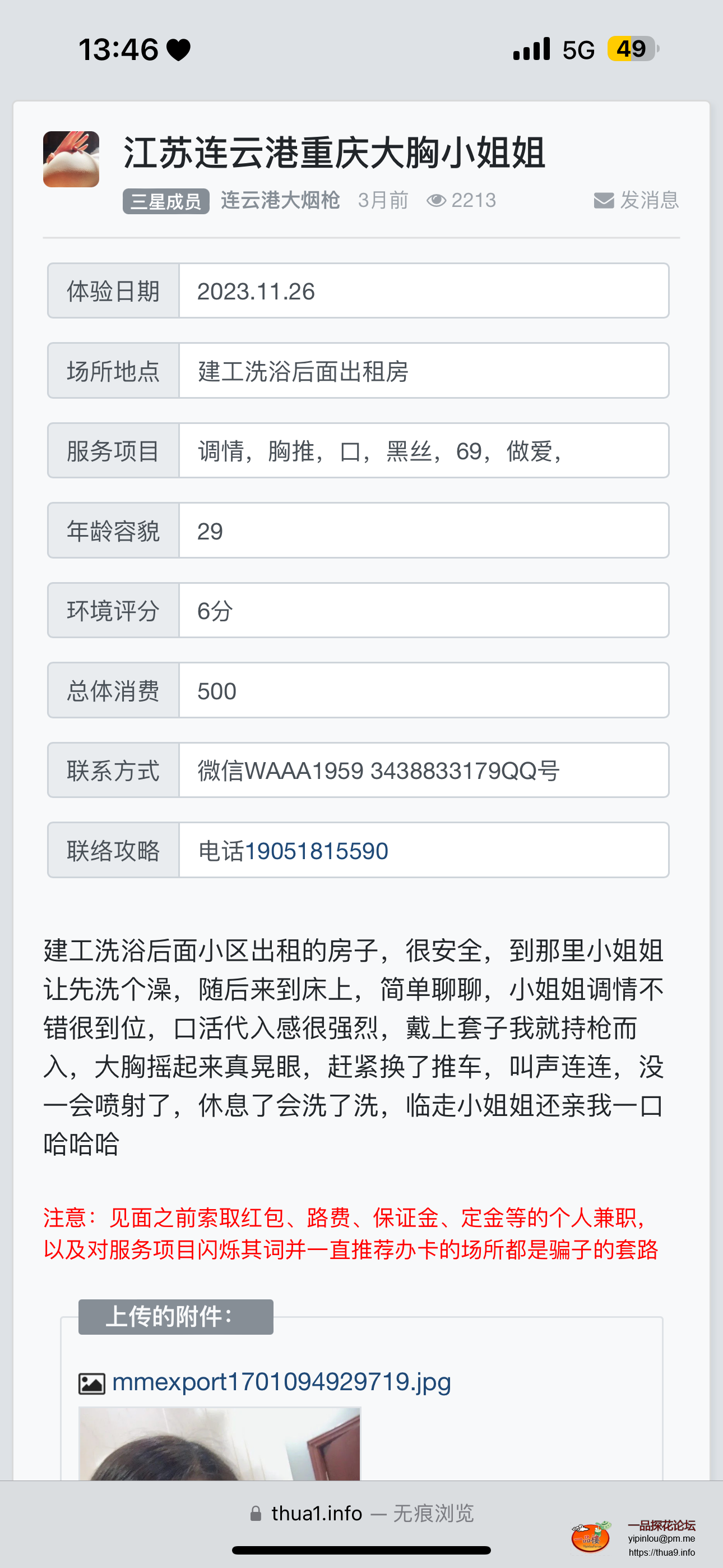This screenshot has height=1568, width=723.
Task: Click the 5G network indicator in status bar
Action: coord(577,49)
